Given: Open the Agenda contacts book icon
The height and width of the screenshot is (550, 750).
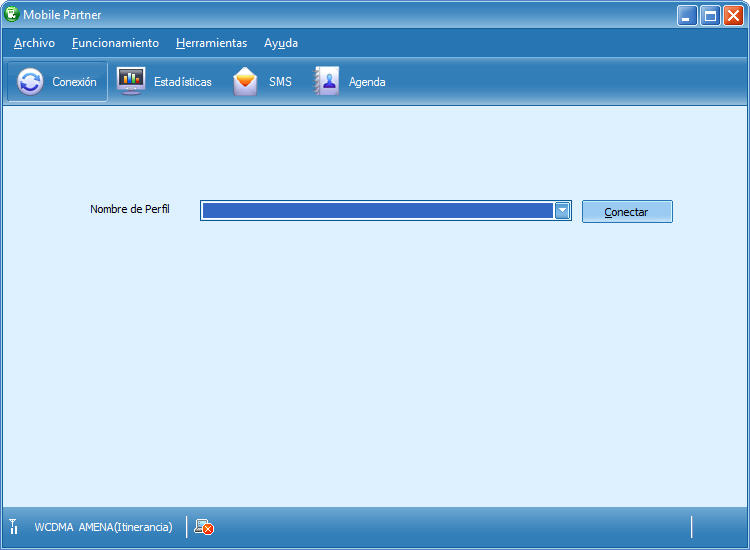Looking at the screenshot, I should (327, 81).
